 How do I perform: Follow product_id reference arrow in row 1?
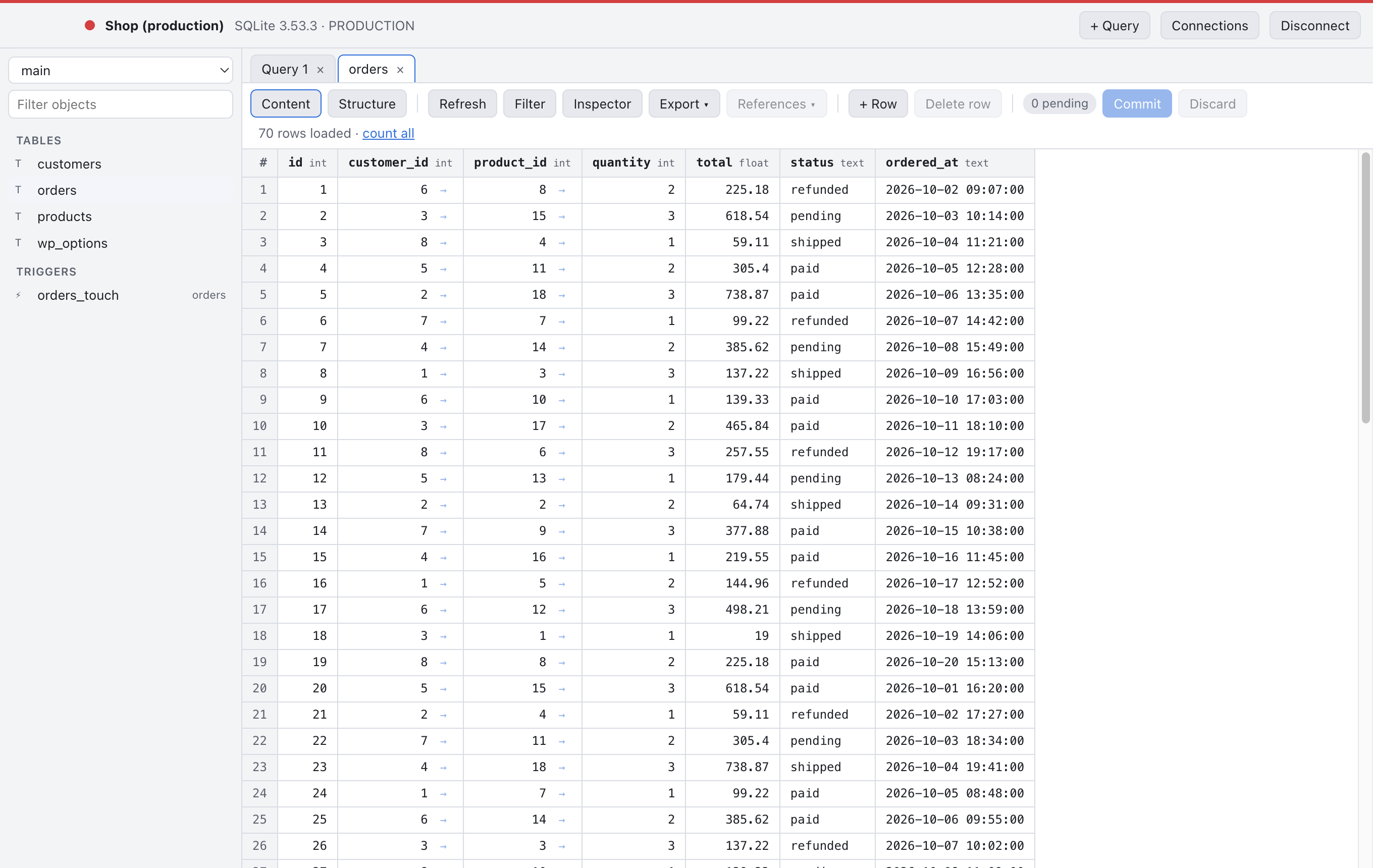[562, 190]
